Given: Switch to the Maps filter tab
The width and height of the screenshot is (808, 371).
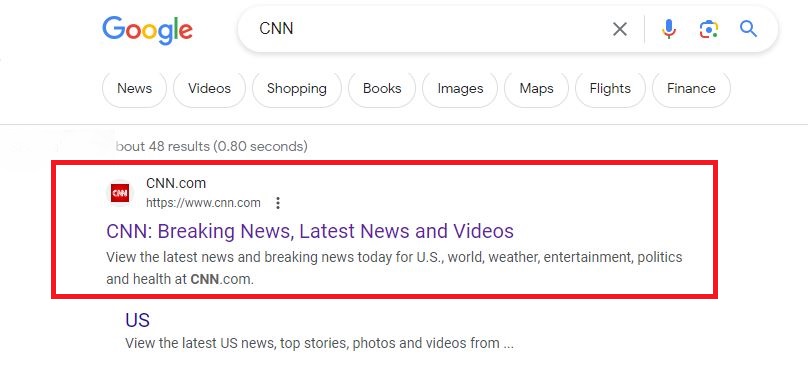Looking at the screenshot, I should click(x=536, y=89).
